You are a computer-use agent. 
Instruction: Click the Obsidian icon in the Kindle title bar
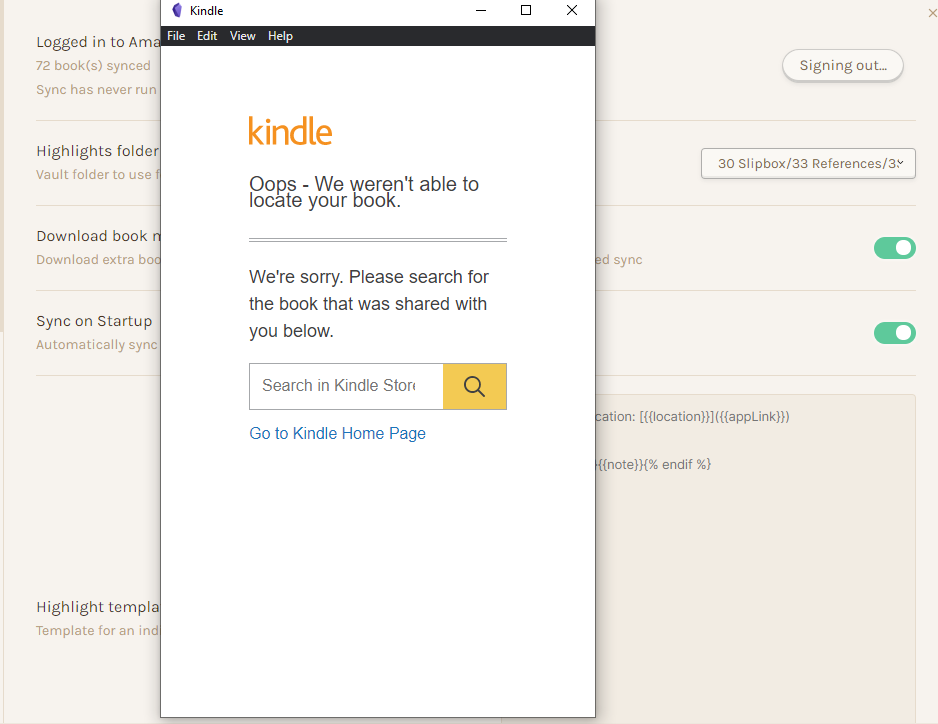[x=177, y=10]
